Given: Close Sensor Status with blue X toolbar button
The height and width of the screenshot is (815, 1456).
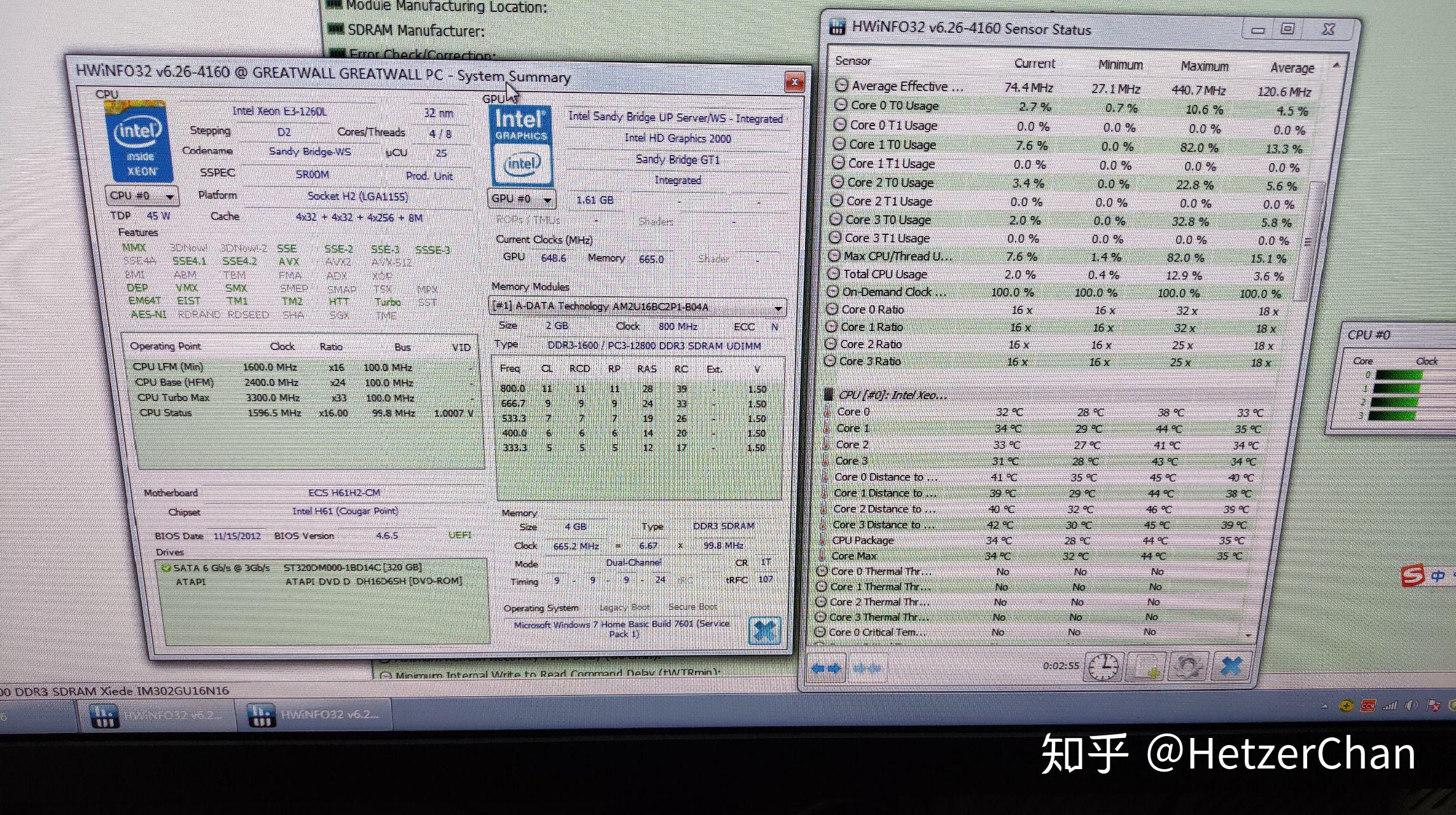Looking at the screenshot, I should 1231,667.
